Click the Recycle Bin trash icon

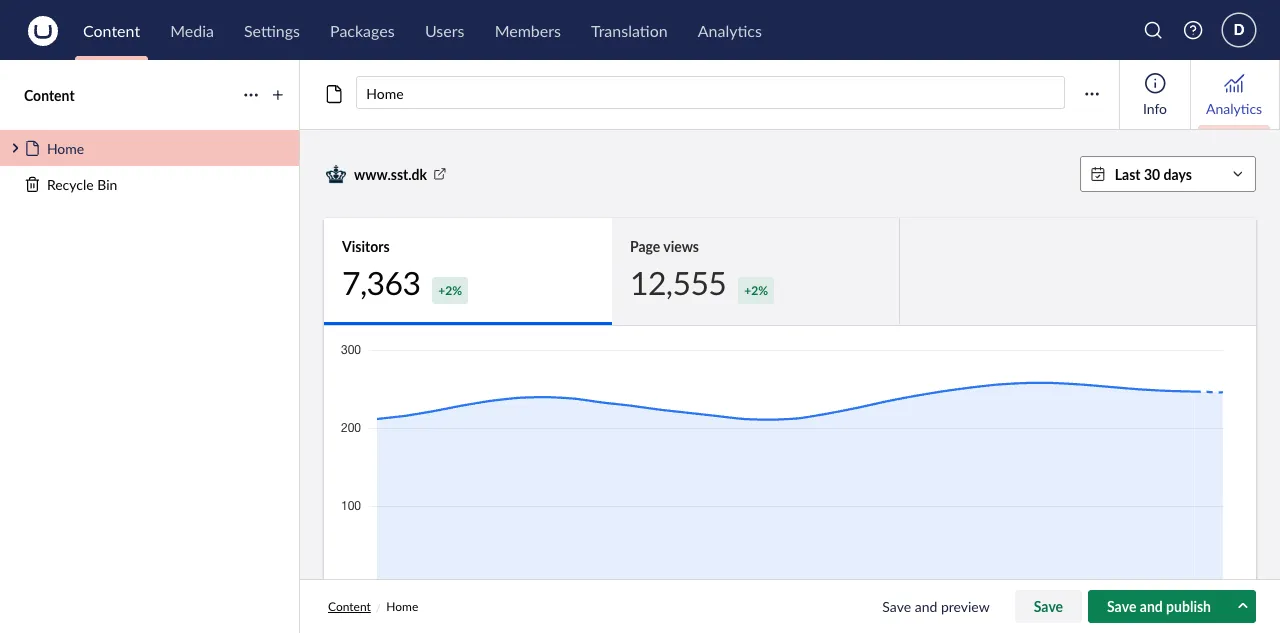click(x=32, y=185)
